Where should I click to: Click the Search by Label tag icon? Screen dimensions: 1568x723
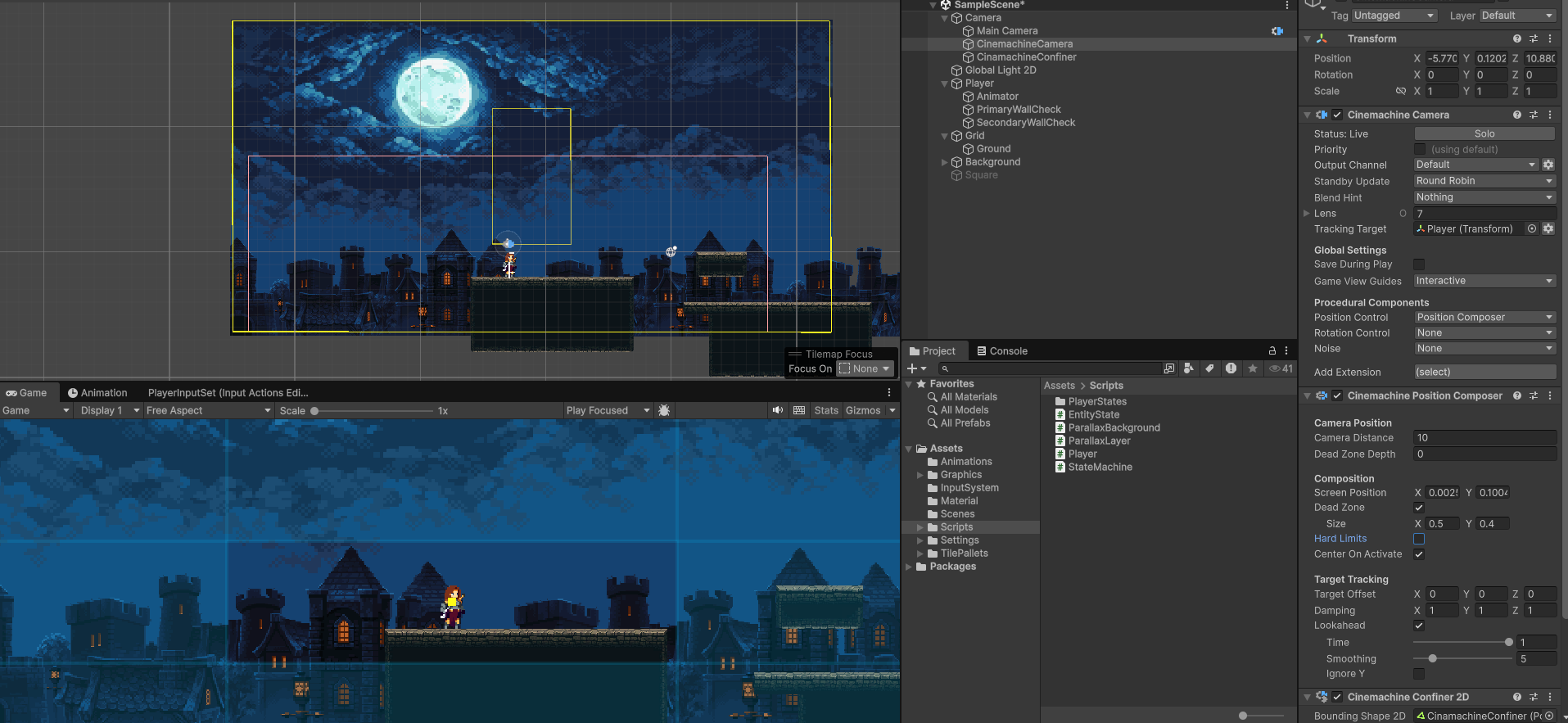point(1209,368)
